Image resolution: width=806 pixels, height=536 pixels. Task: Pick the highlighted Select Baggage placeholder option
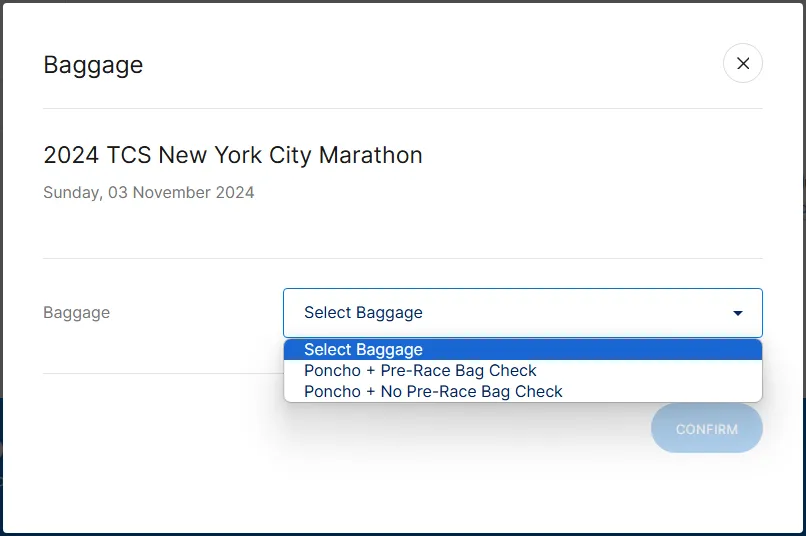point(523,349)
